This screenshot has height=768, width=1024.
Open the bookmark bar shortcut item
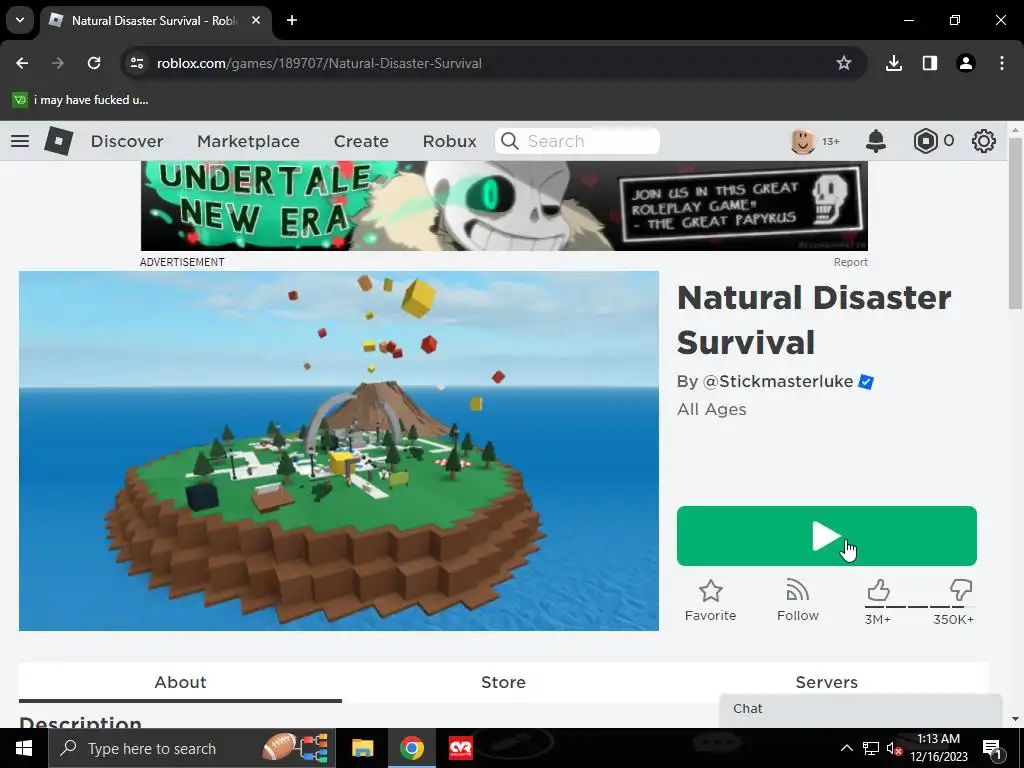(x=80, y=100)
